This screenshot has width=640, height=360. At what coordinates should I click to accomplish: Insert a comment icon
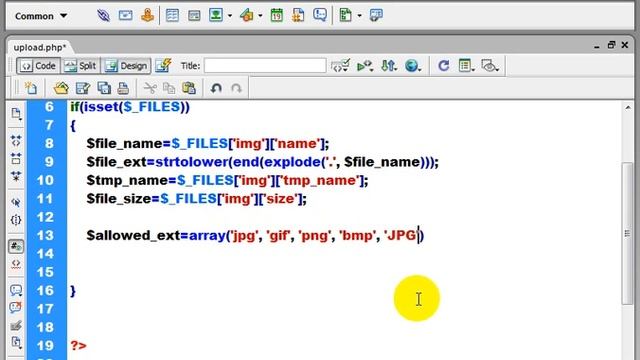pyautogui.click(x=320, y=16)
